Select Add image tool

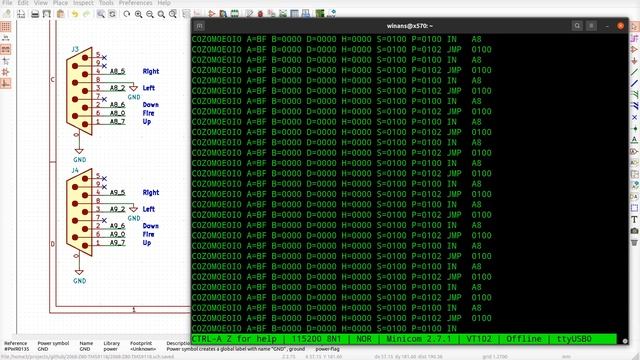634,231
